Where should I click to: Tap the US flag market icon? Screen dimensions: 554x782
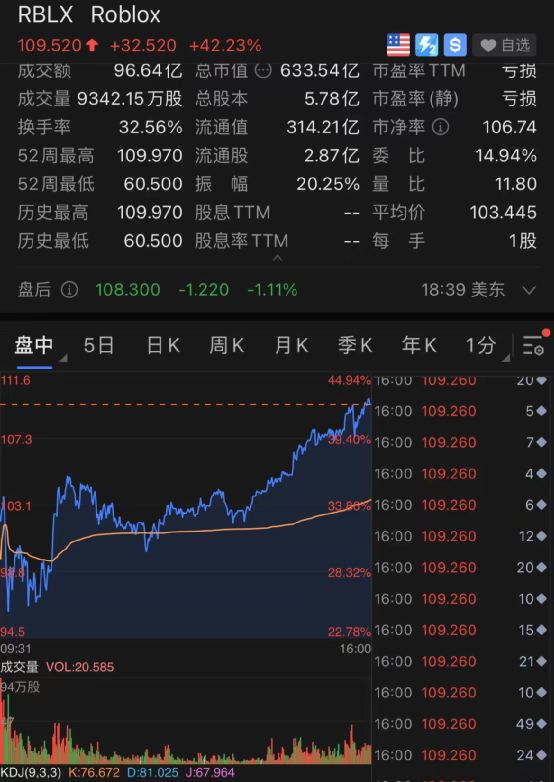click(398, 45)
